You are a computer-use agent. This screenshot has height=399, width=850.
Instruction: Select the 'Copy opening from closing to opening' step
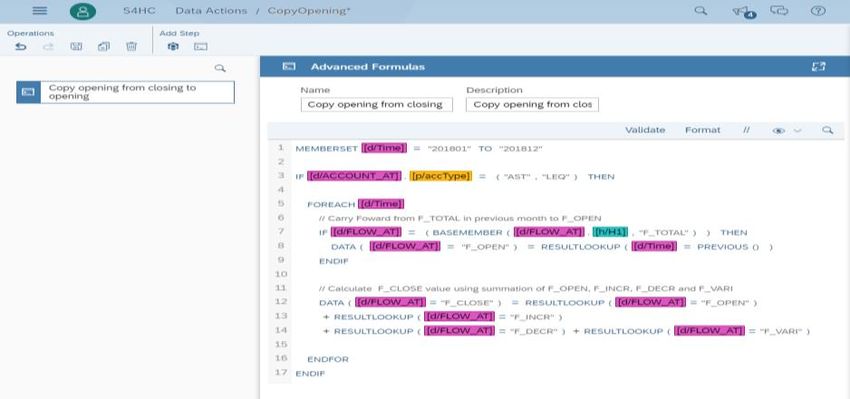tap(125, 92)
